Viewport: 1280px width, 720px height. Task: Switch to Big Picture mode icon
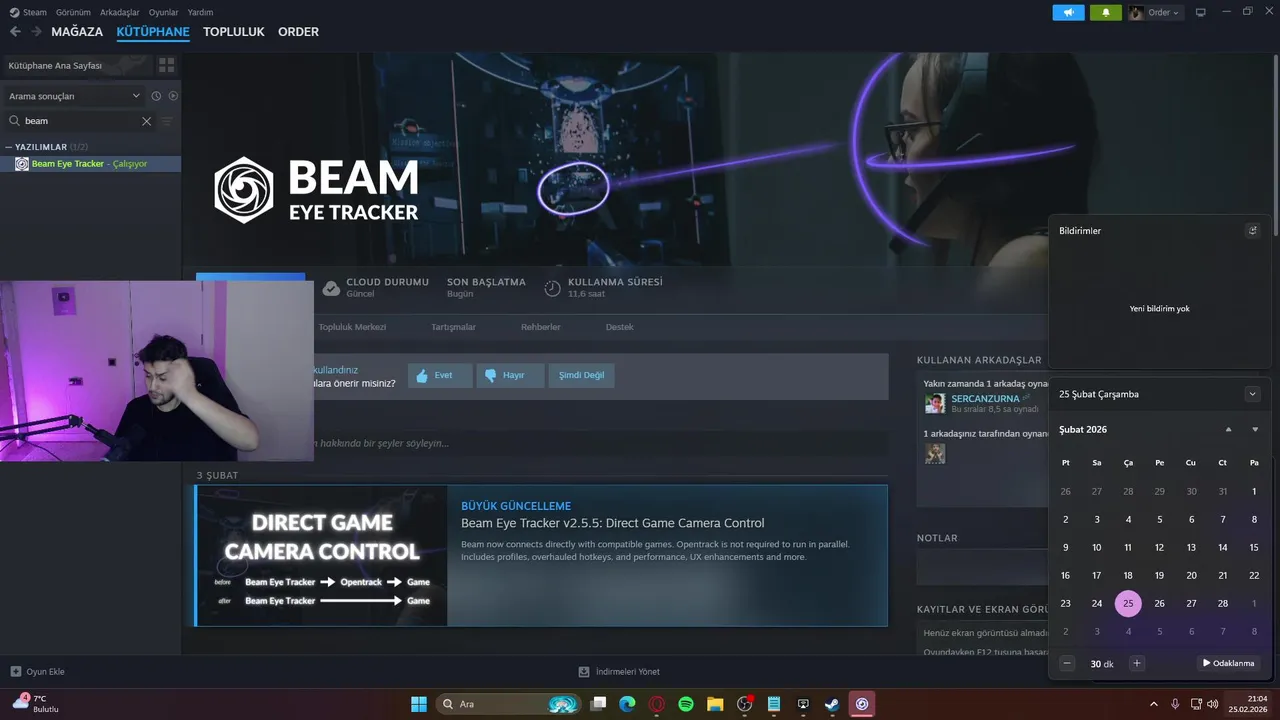[1201, 13]
